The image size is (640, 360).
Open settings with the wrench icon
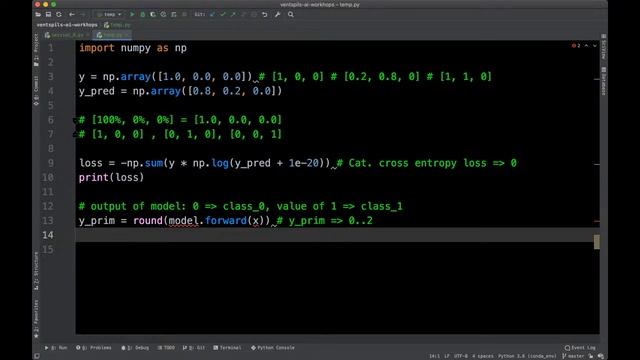[278, 14]
